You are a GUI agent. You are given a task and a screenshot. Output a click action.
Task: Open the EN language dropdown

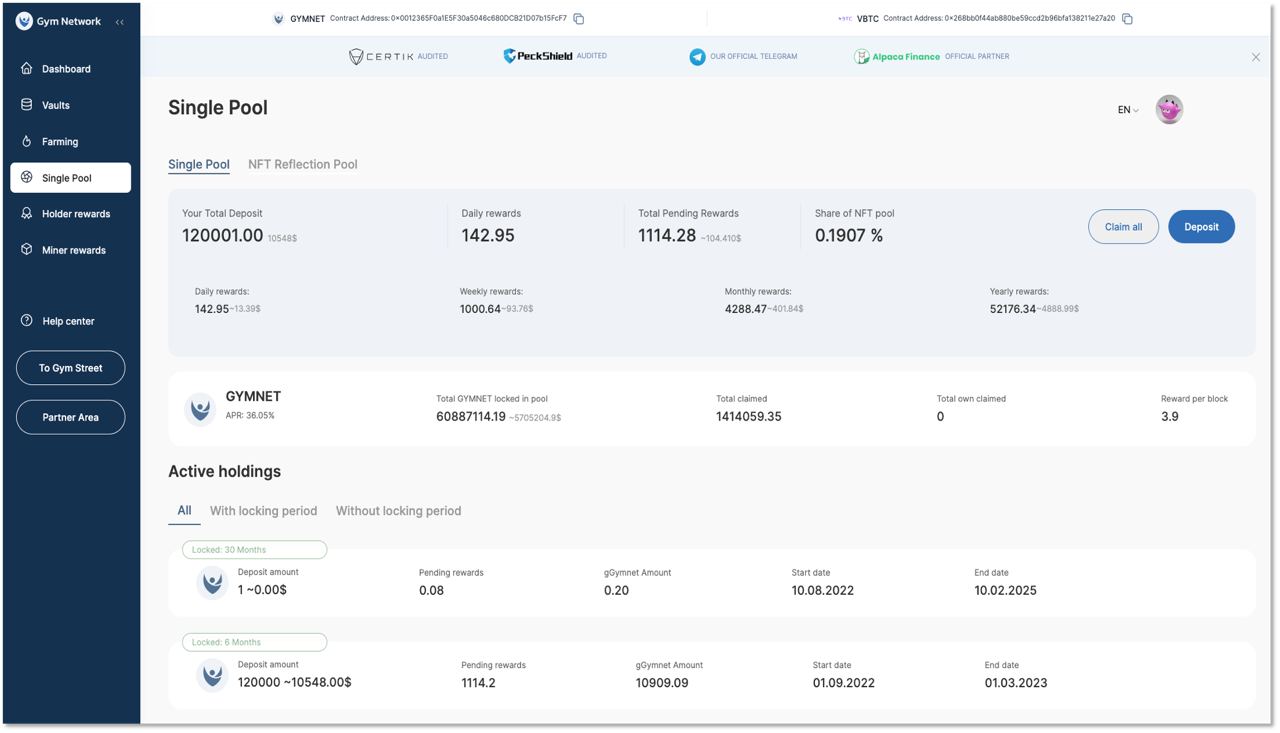(1127, 110)
